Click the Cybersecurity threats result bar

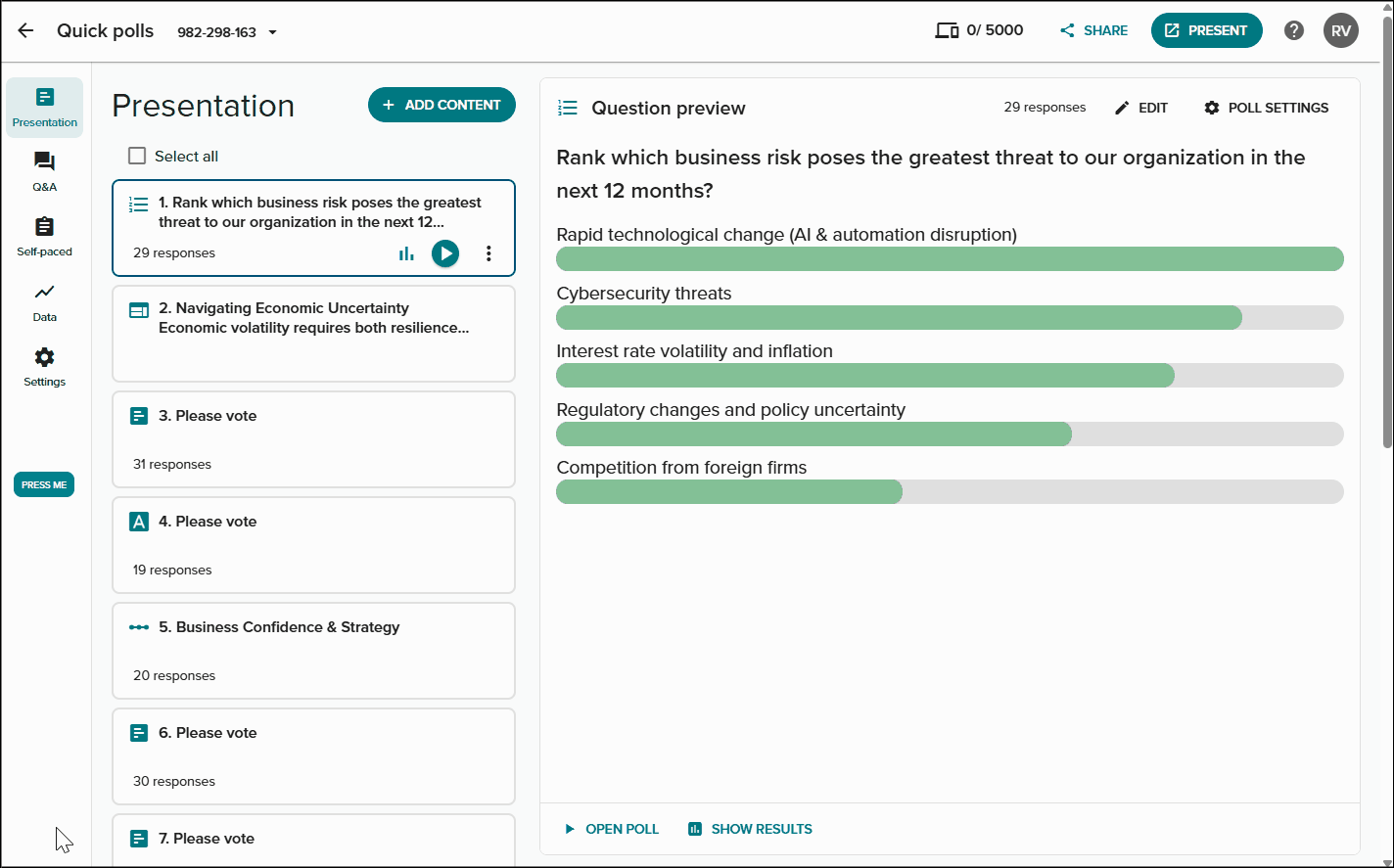point(950,317)
